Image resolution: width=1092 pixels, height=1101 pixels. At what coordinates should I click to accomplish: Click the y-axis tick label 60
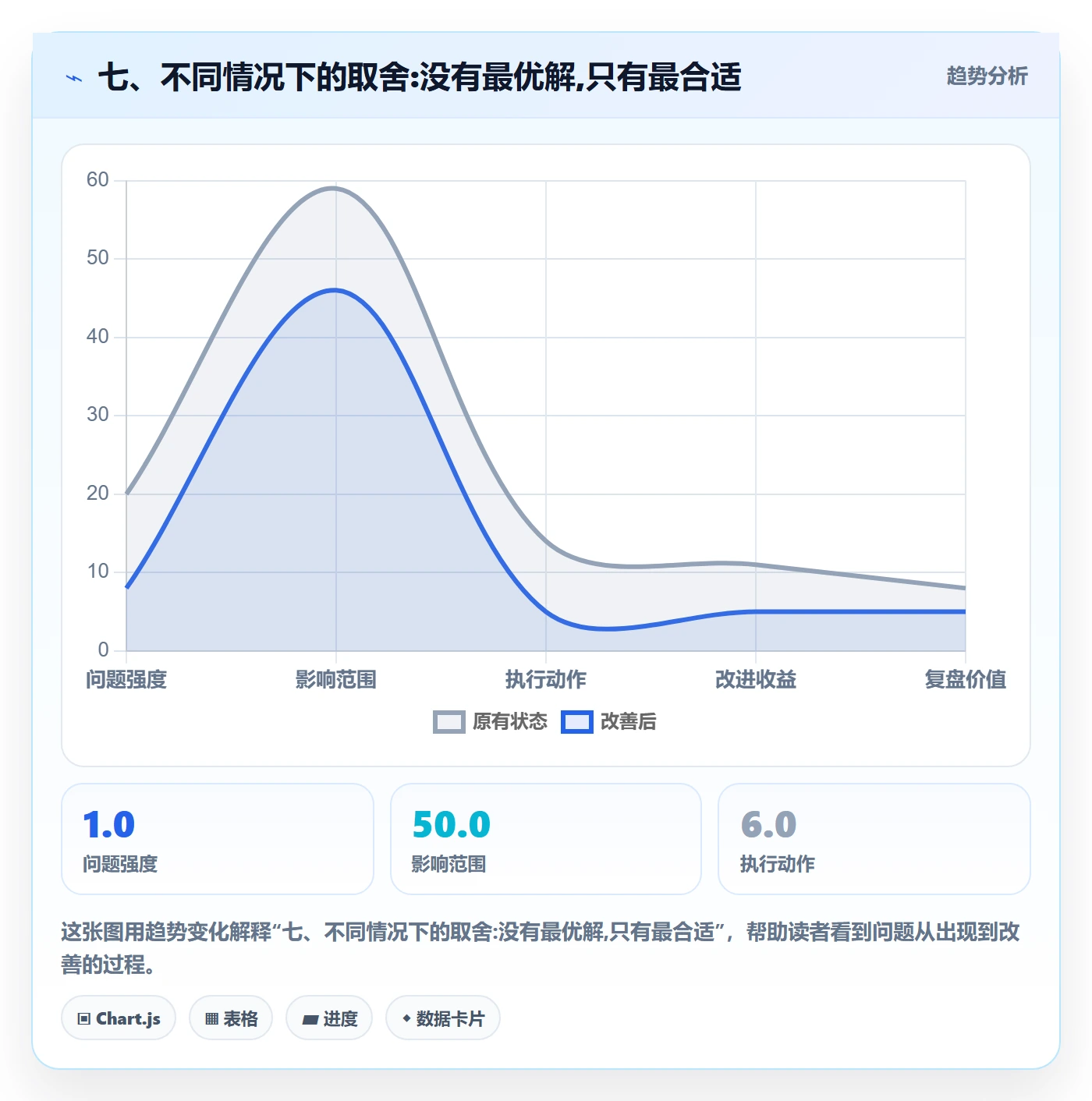point(97,180)
